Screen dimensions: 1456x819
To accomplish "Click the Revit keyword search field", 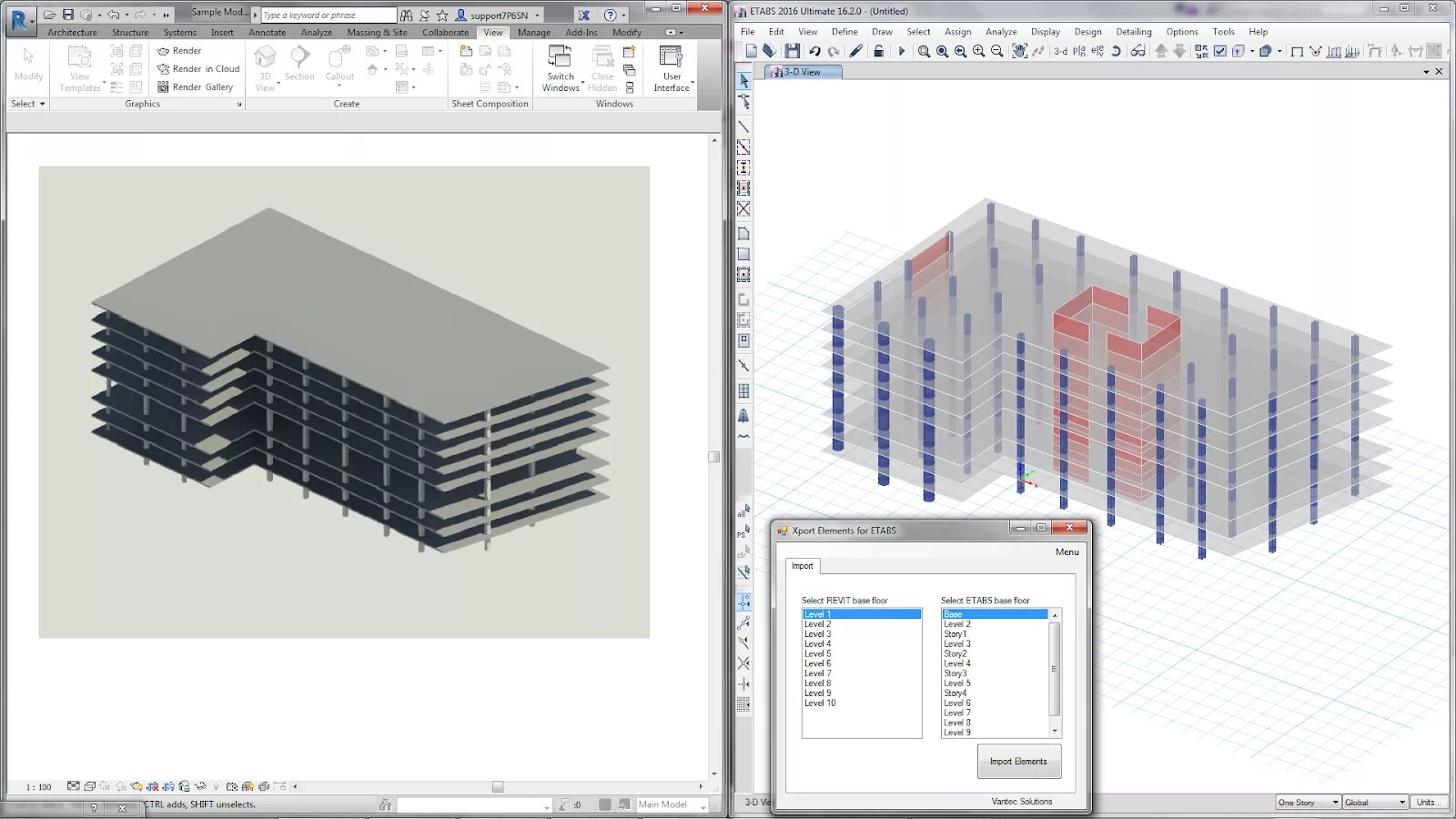I will pos(329,15).
